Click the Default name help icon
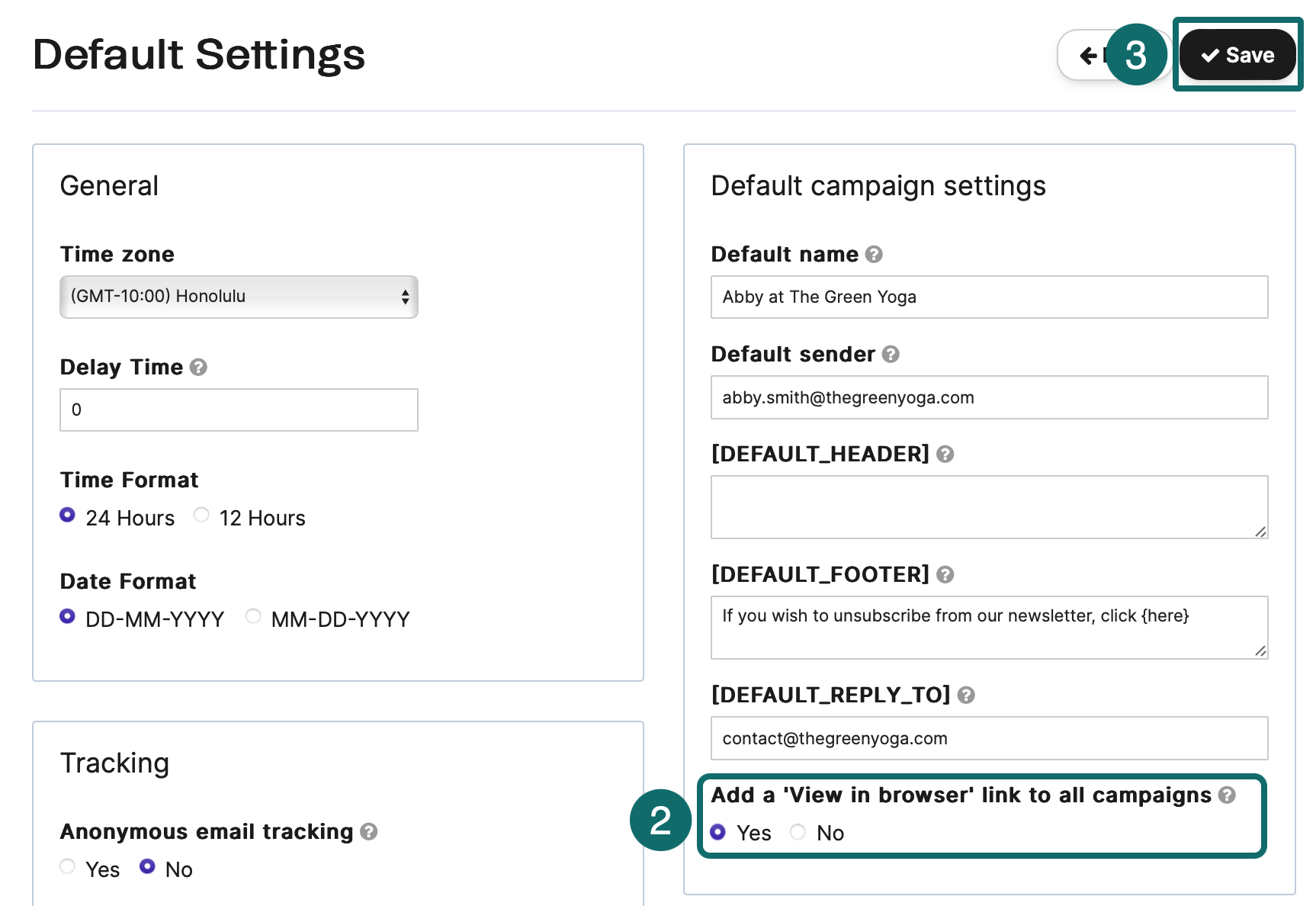The width and height of the screenshot is (1316, 906). click(x=875, y=254)
